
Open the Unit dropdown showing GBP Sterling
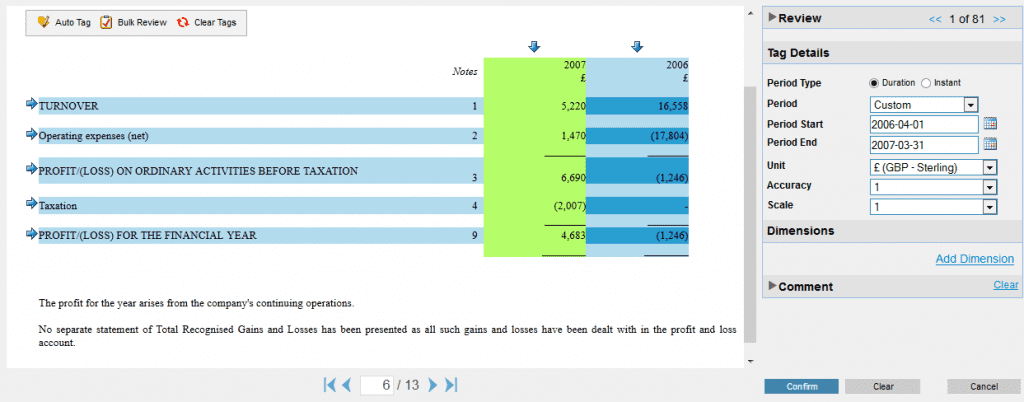(990, 166)
